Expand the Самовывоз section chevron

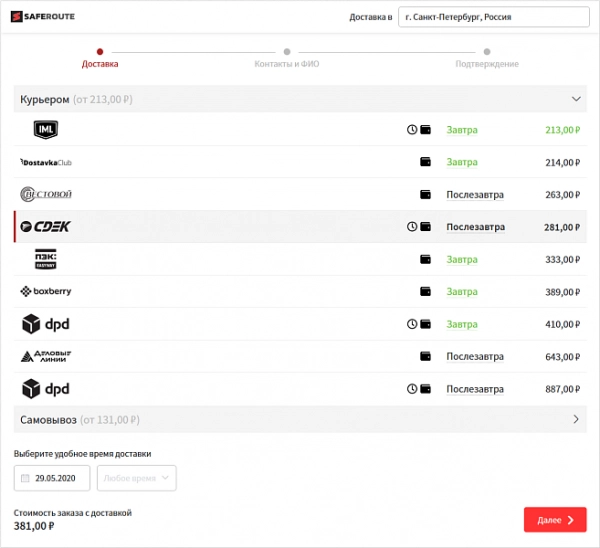pos(576,419)
